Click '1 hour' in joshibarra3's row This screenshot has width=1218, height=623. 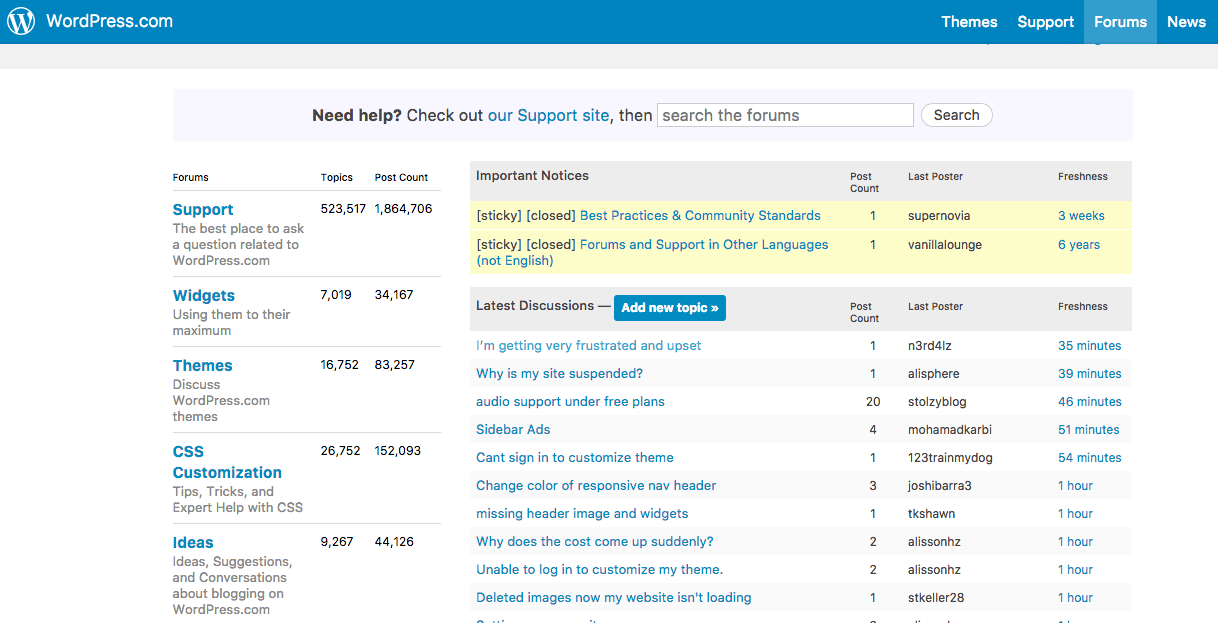click(1075, 485)
